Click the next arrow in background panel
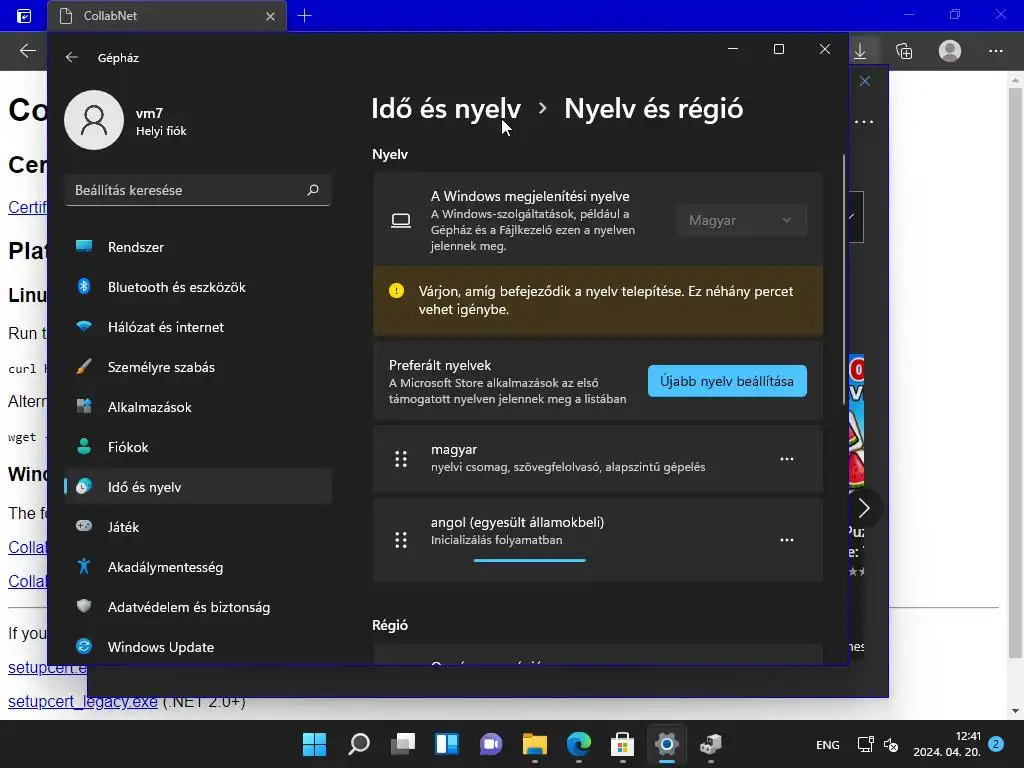Screen dimensions: 1024x768 (x=863, y=508)
